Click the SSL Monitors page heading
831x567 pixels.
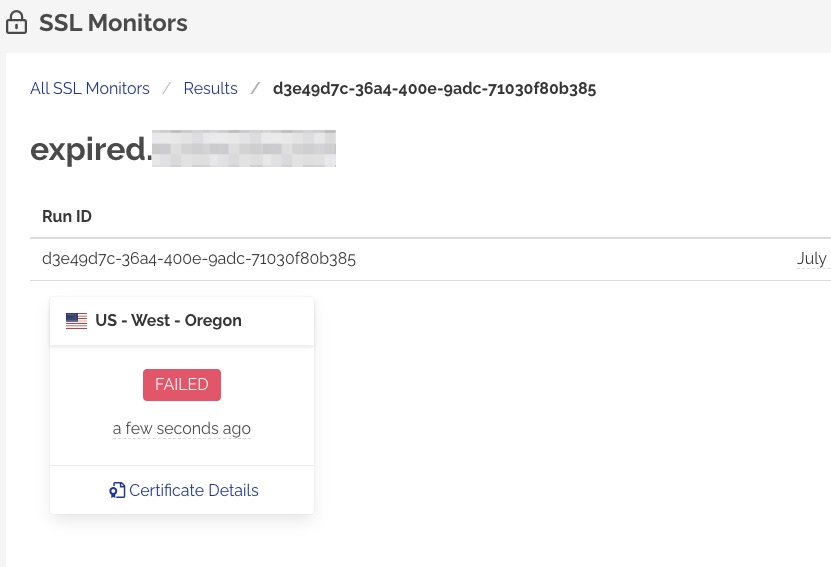[x=113, y=23]
